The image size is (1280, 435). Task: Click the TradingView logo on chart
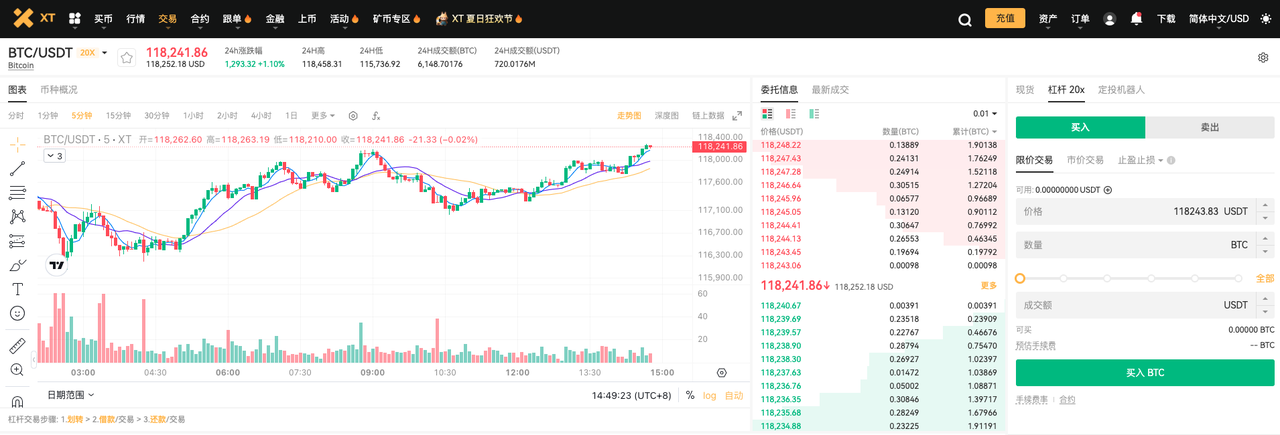pos(57,265)
